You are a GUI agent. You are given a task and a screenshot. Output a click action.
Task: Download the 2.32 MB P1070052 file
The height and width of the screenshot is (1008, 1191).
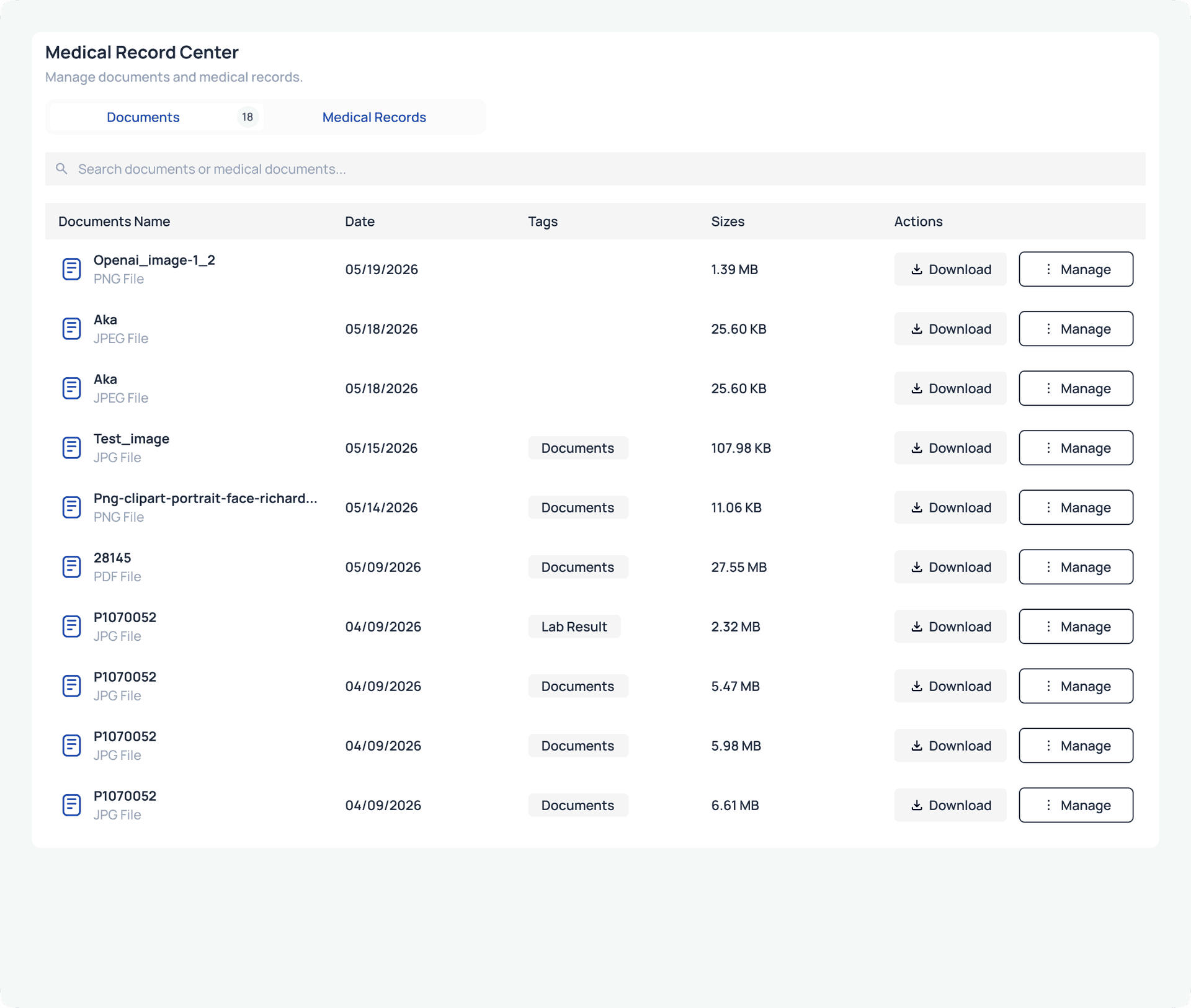[x=950, y=627]
